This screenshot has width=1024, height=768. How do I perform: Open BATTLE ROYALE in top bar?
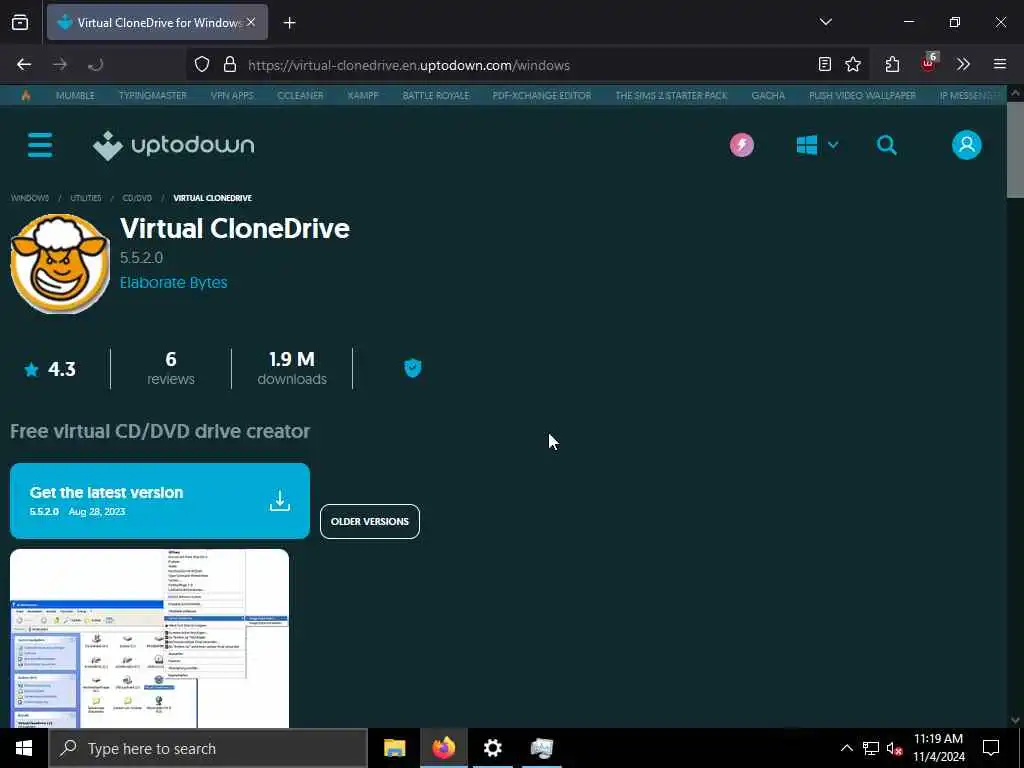[x=436, y=95]
